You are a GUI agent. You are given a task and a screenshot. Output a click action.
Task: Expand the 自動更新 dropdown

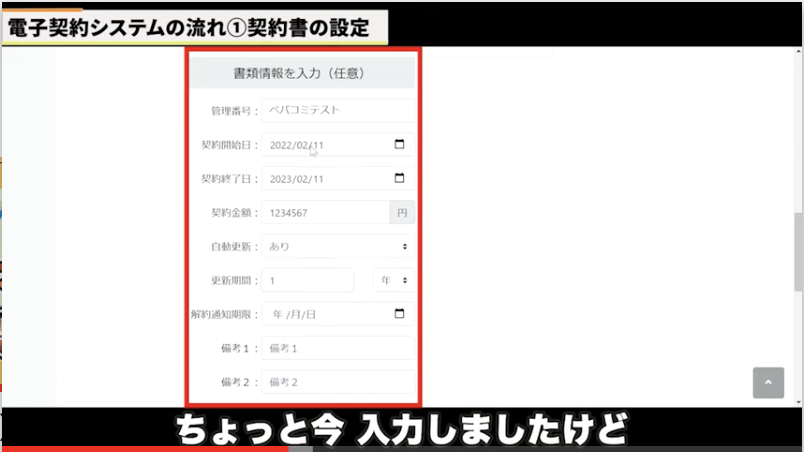click(338, 246)
